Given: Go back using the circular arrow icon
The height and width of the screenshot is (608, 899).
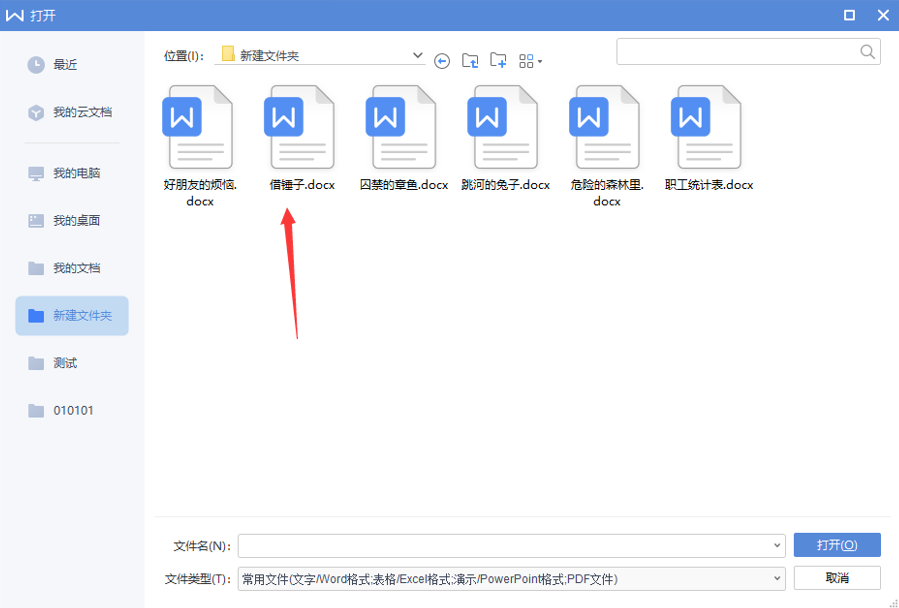Looking at the screenshot, I should [x=441, y=61].
